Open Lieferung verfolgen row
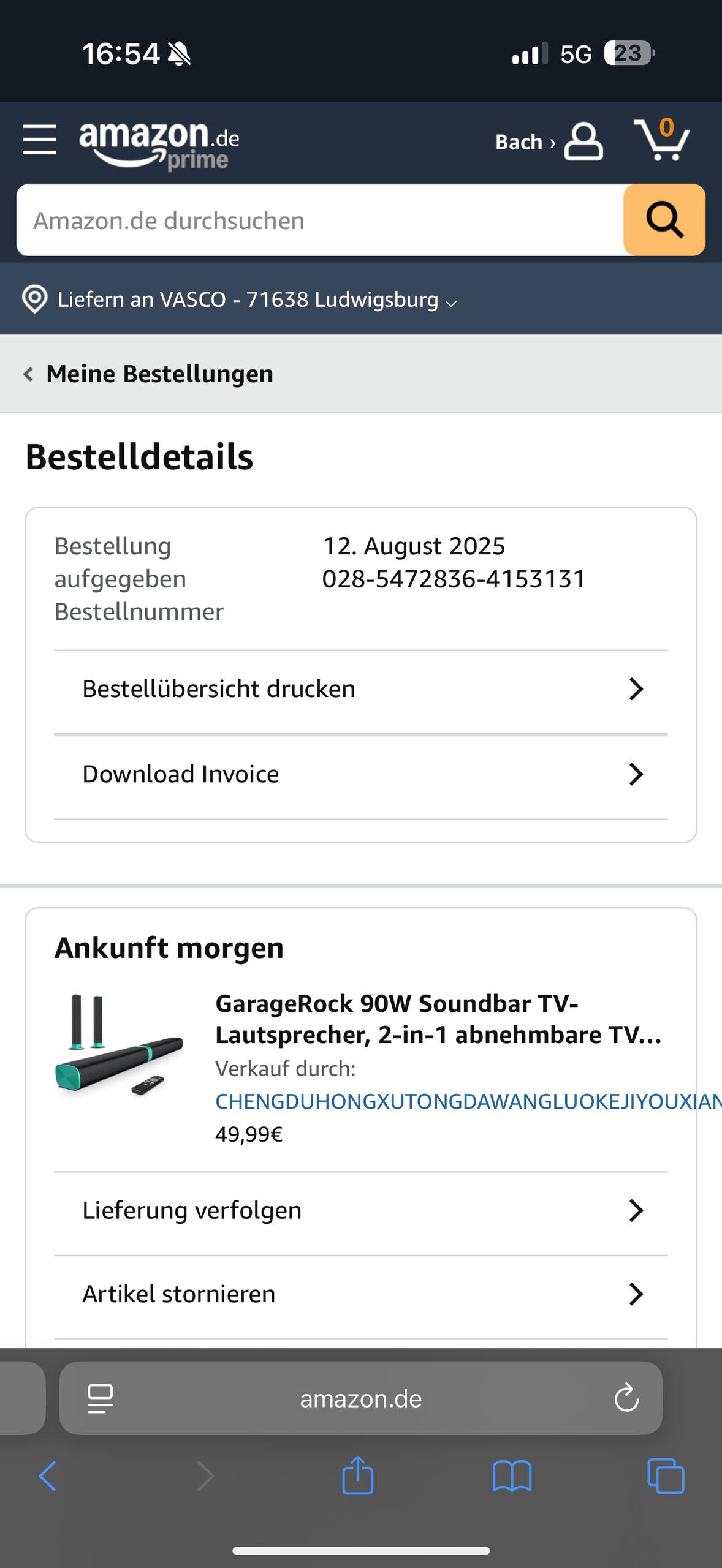 pos(361,1210)
